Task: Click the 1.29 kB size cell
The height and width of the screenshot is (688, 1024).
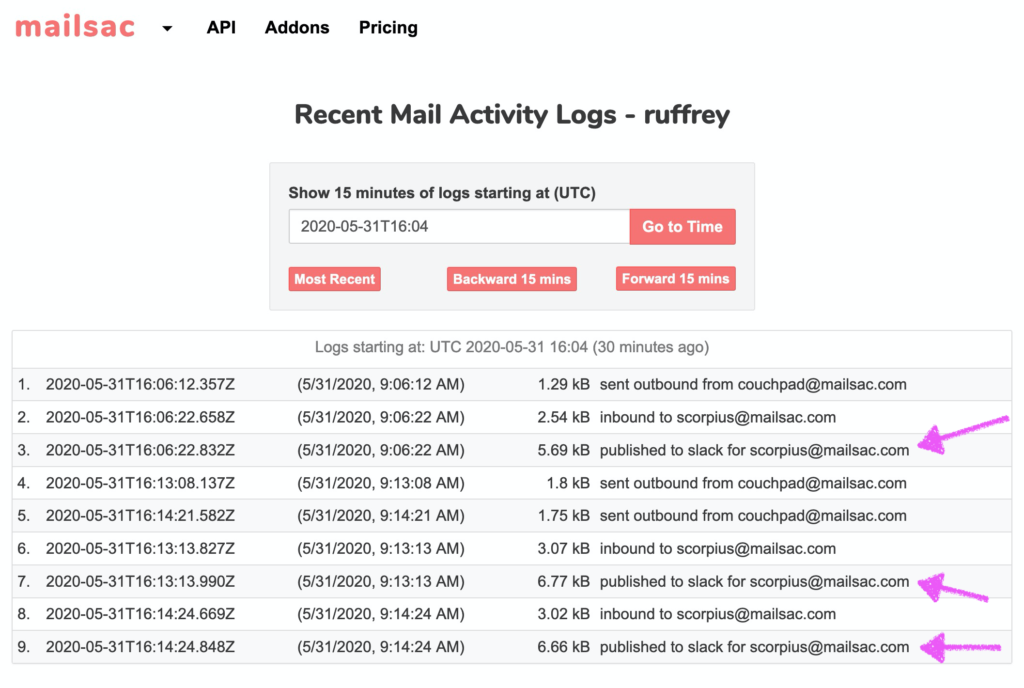Action: (x=564, y=384)
